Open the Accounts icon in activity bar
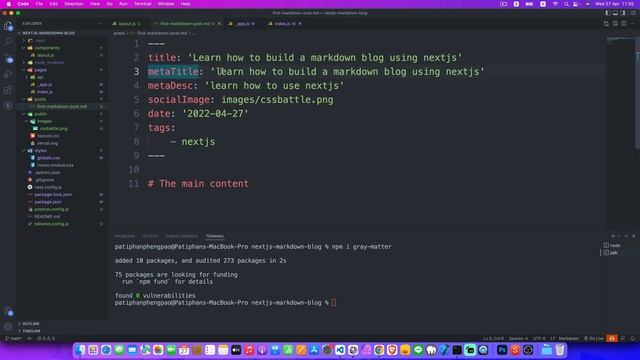 (8, 311)
